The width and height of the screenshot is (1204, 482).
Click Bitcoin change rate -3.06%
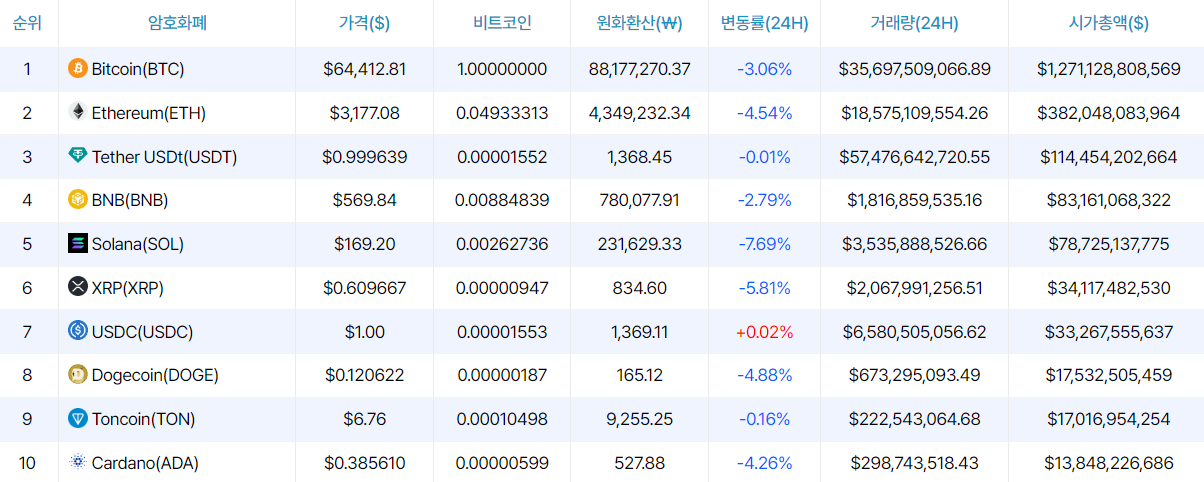click(764, 69)
